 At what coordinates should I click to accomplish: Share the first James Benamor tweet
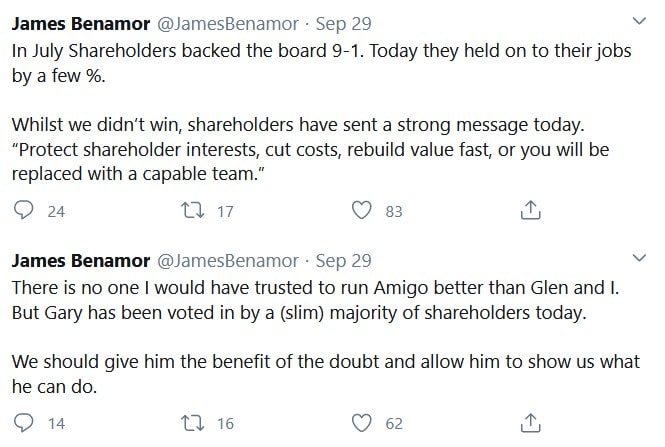coord(530,210)
